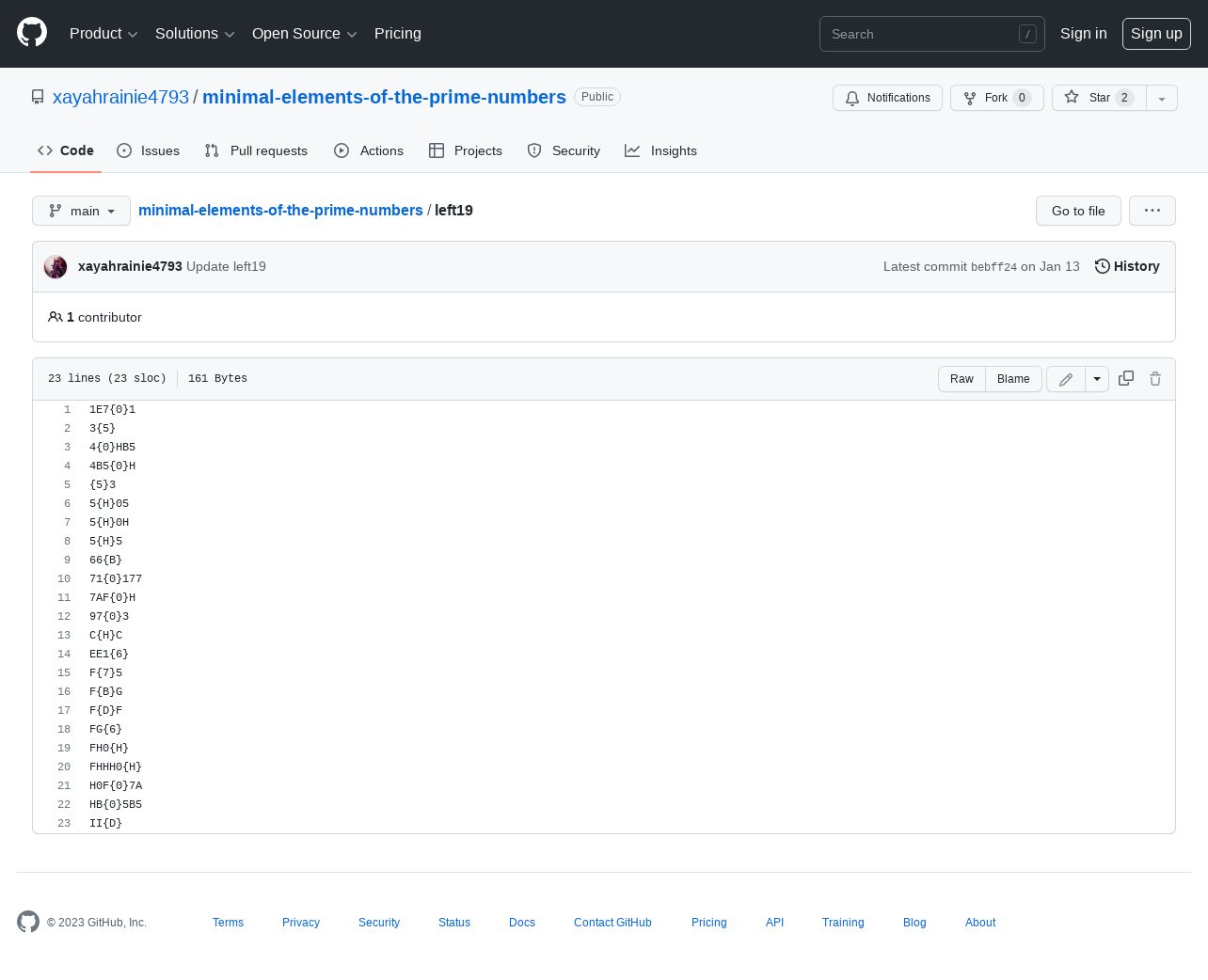Viewport: 1208px width, 980px height.
Task: Open the Solutions menu
Action: (195, 34)
